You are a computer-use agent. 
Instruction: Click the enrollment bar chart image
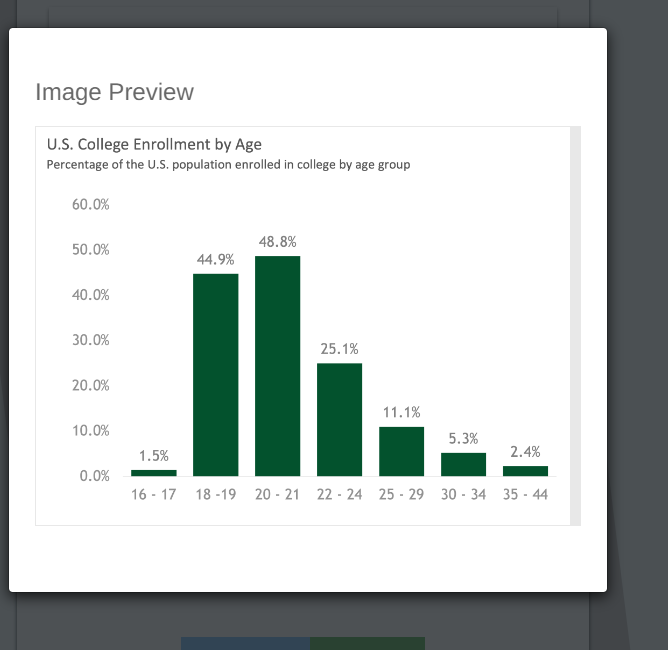[303, 326]
